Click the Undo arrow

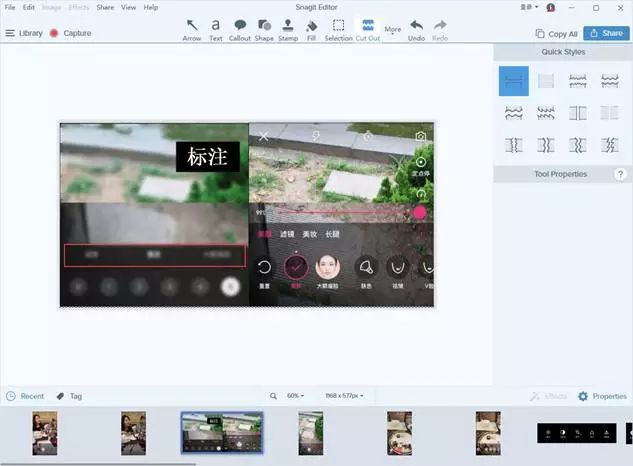click(x=416, y=29)
